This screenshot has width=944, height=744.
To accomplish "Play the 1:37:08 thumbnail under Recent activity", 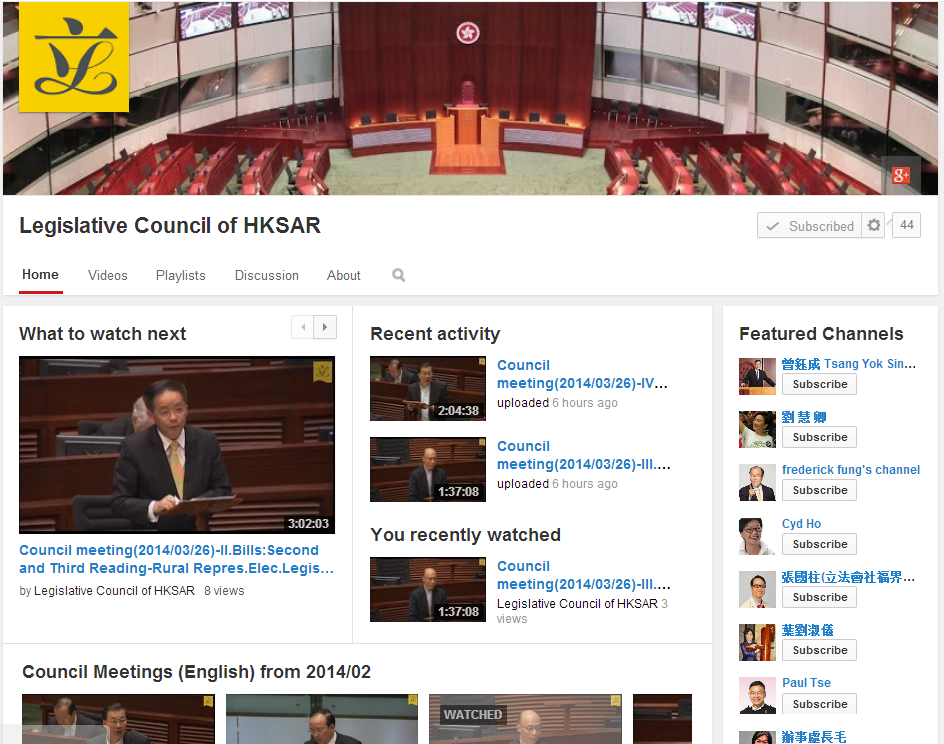I will coord(427,470).
